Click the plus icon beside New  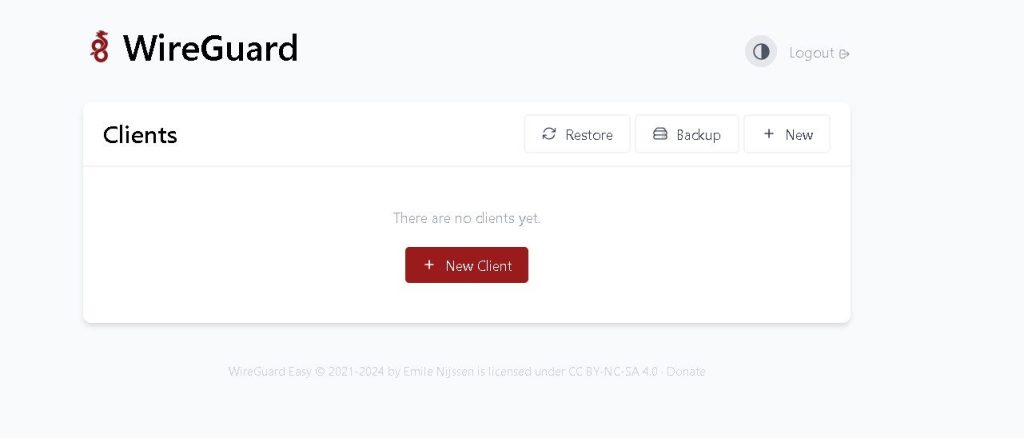click(769, 134)
